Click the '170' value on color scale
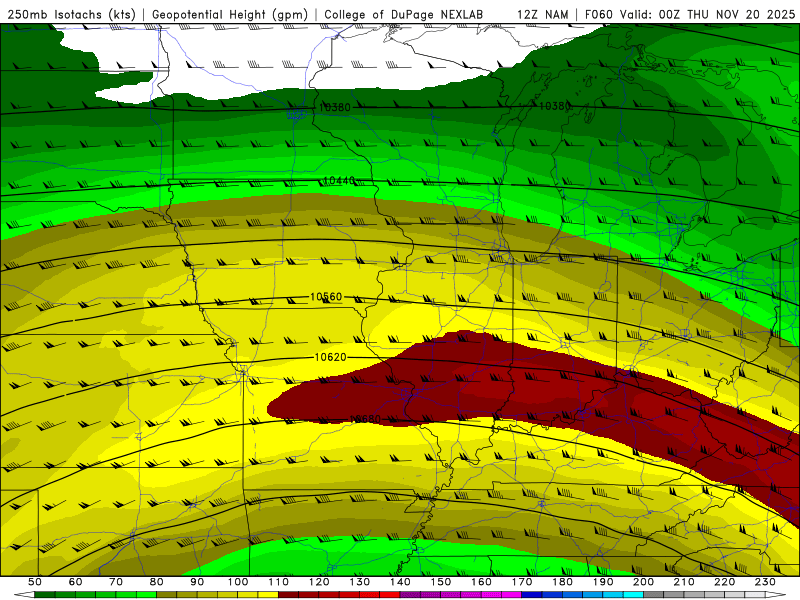The image size is (800, 600). [x=522, y=582]
